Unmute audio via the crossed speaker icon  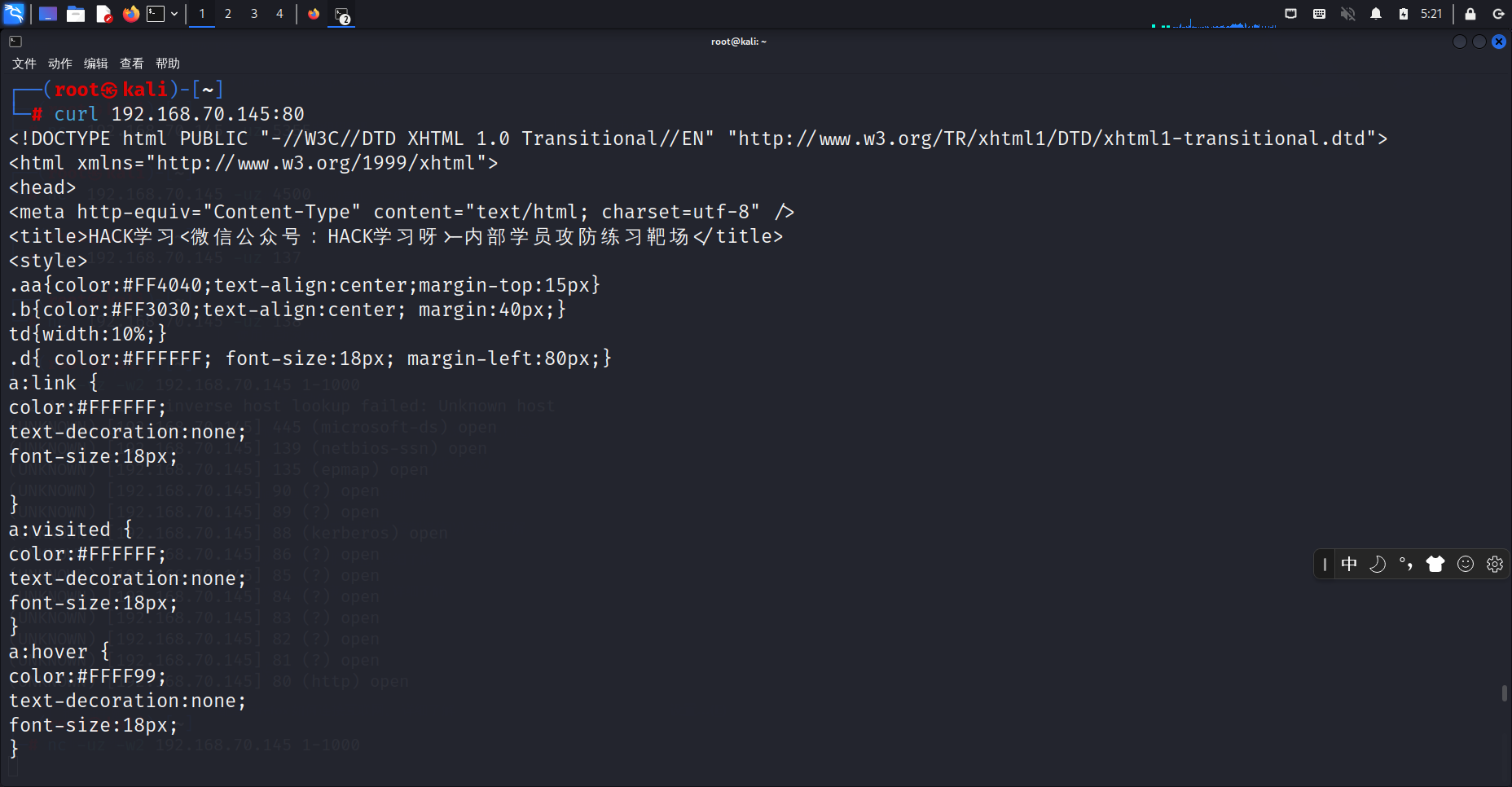point(1347,13)
